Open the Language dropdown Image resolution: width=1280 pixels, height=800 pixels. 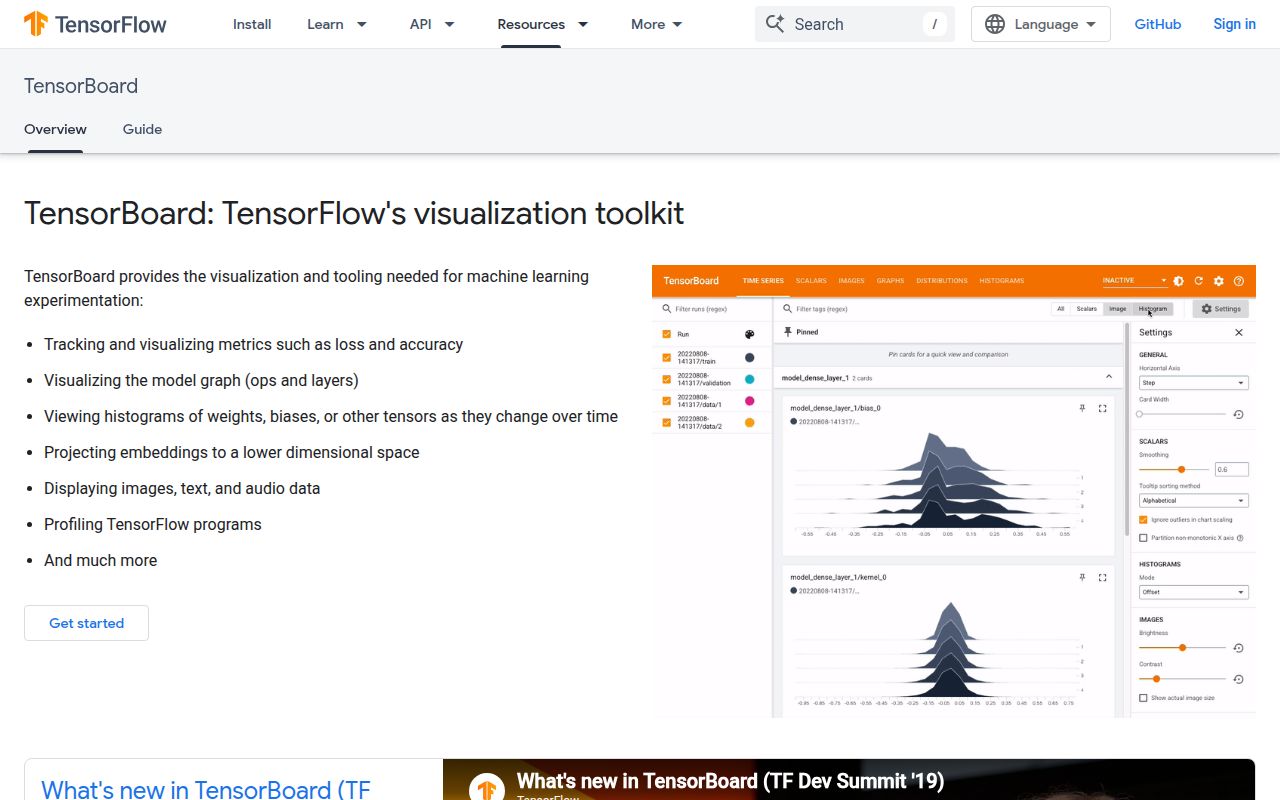coord(1041,24)
